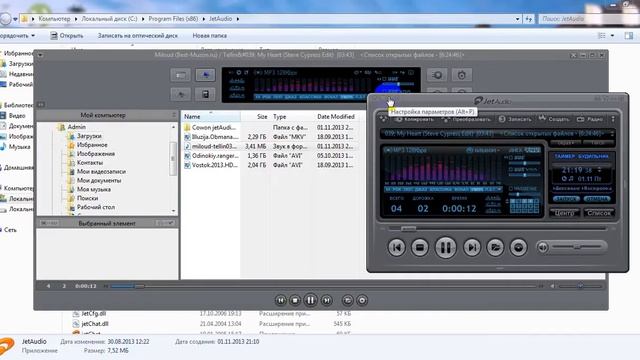The height and width of the screenshot is (360, 640).
Task: Click stop button in main window bottom bar
Action: point(295,300)
